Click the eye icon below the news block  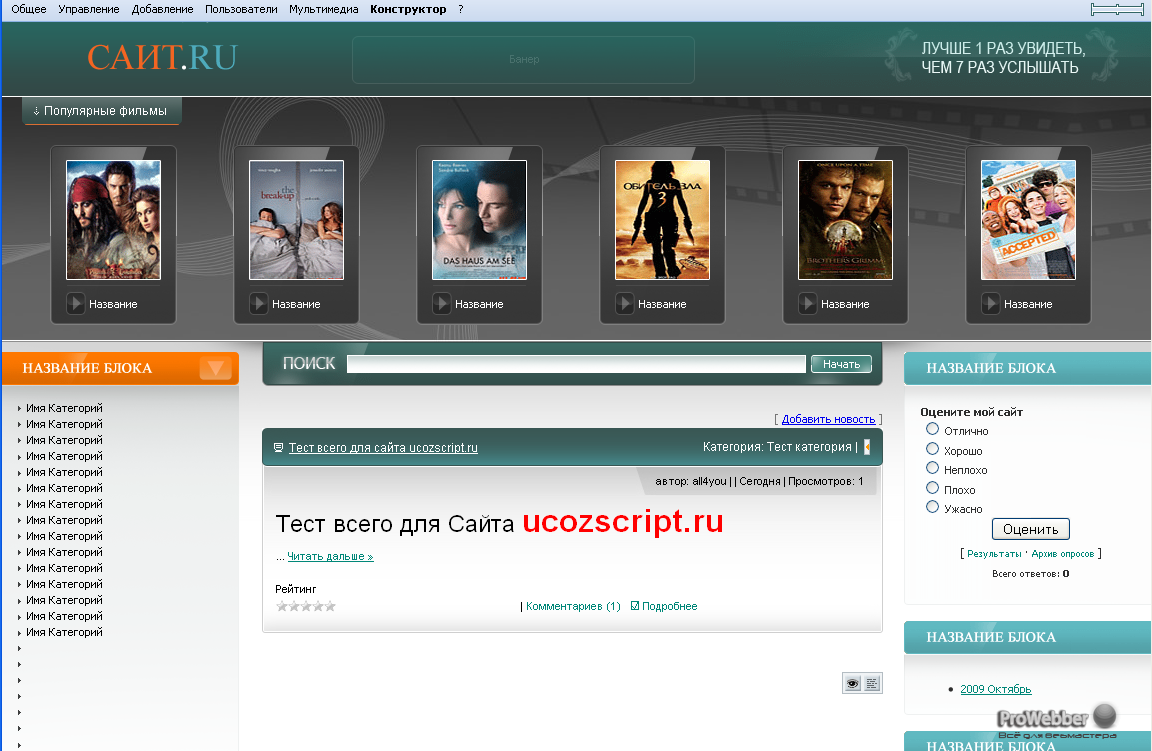tap(852, 683)
